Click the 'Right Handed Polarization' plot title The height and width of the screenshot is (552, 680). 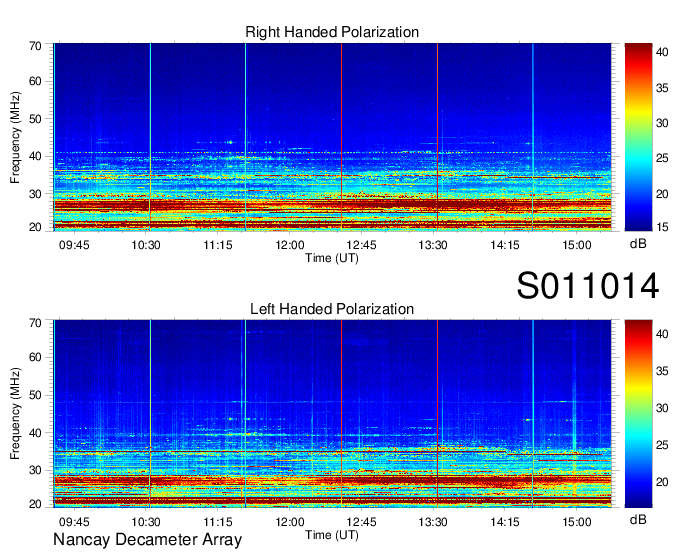pyautogui.click(x=332, y=32)
